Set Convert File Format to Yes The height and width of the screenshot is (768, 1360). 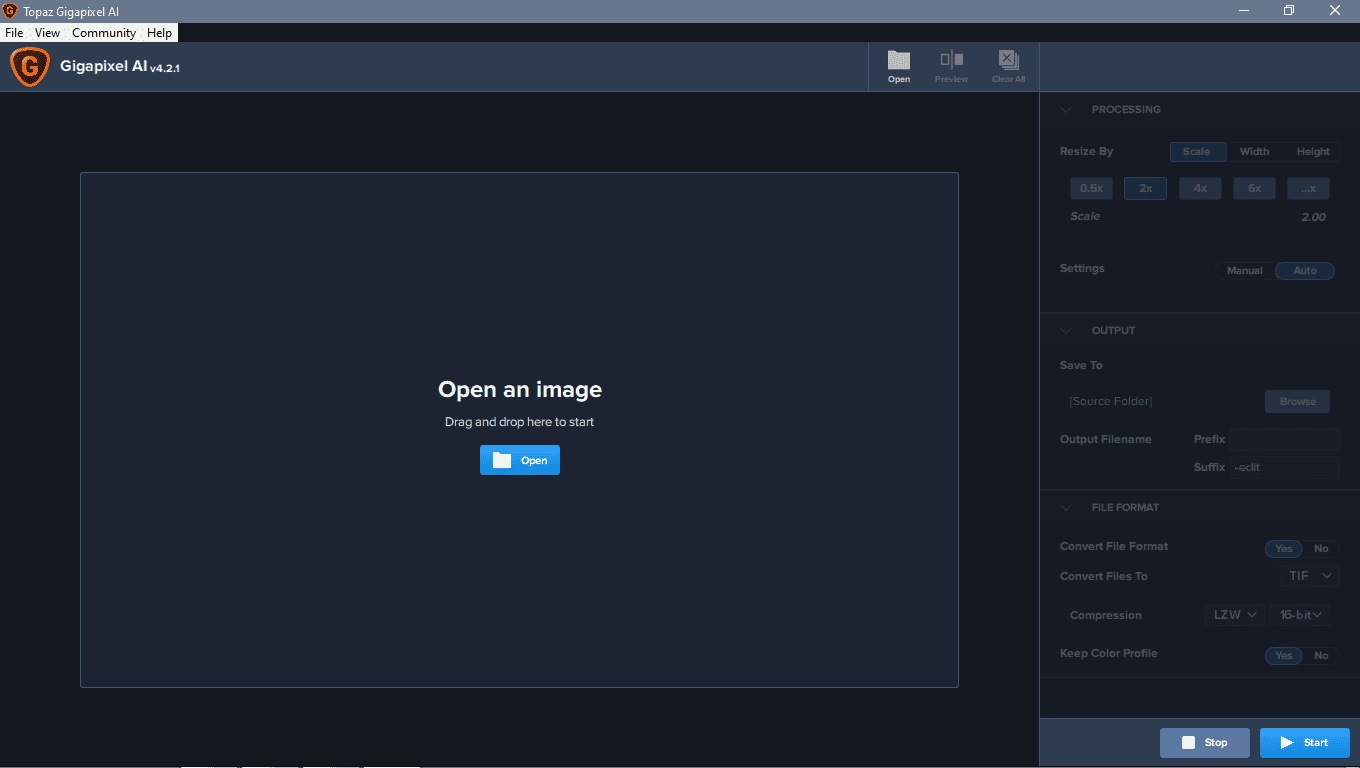[1284, 549]
